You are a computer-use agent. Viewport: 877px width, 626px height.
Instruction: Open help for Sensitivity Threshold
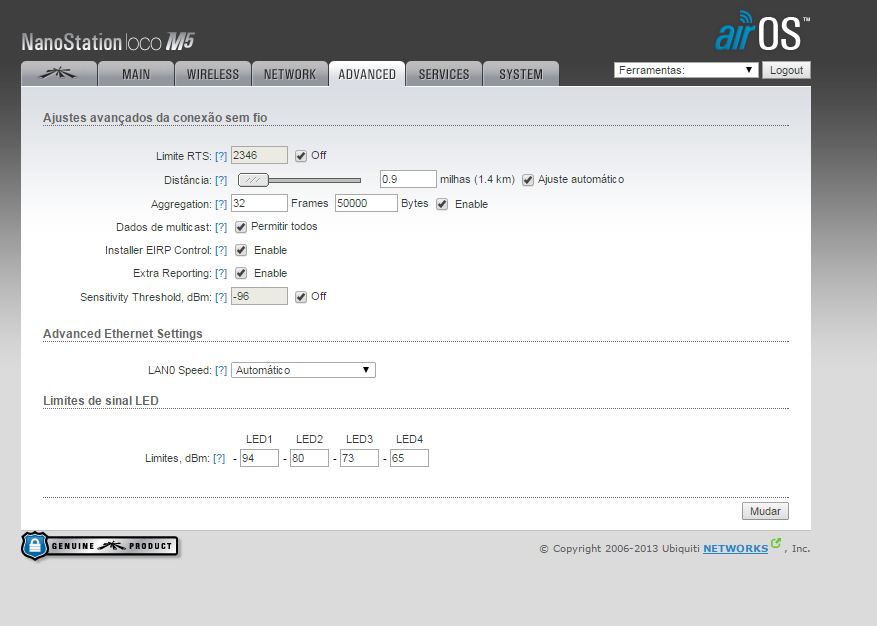tap(221, 297)
